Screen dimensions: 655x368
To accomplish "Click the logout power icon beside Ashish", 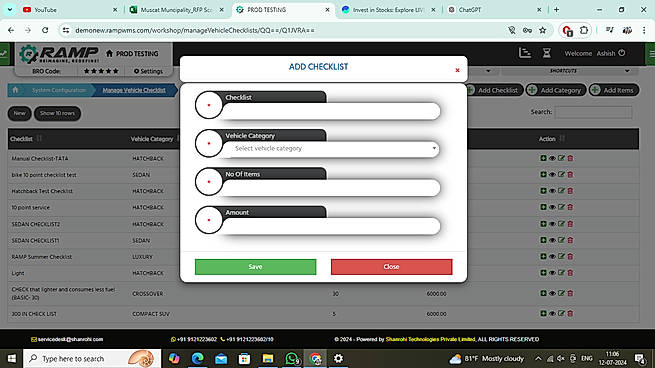I will [622, 53].
